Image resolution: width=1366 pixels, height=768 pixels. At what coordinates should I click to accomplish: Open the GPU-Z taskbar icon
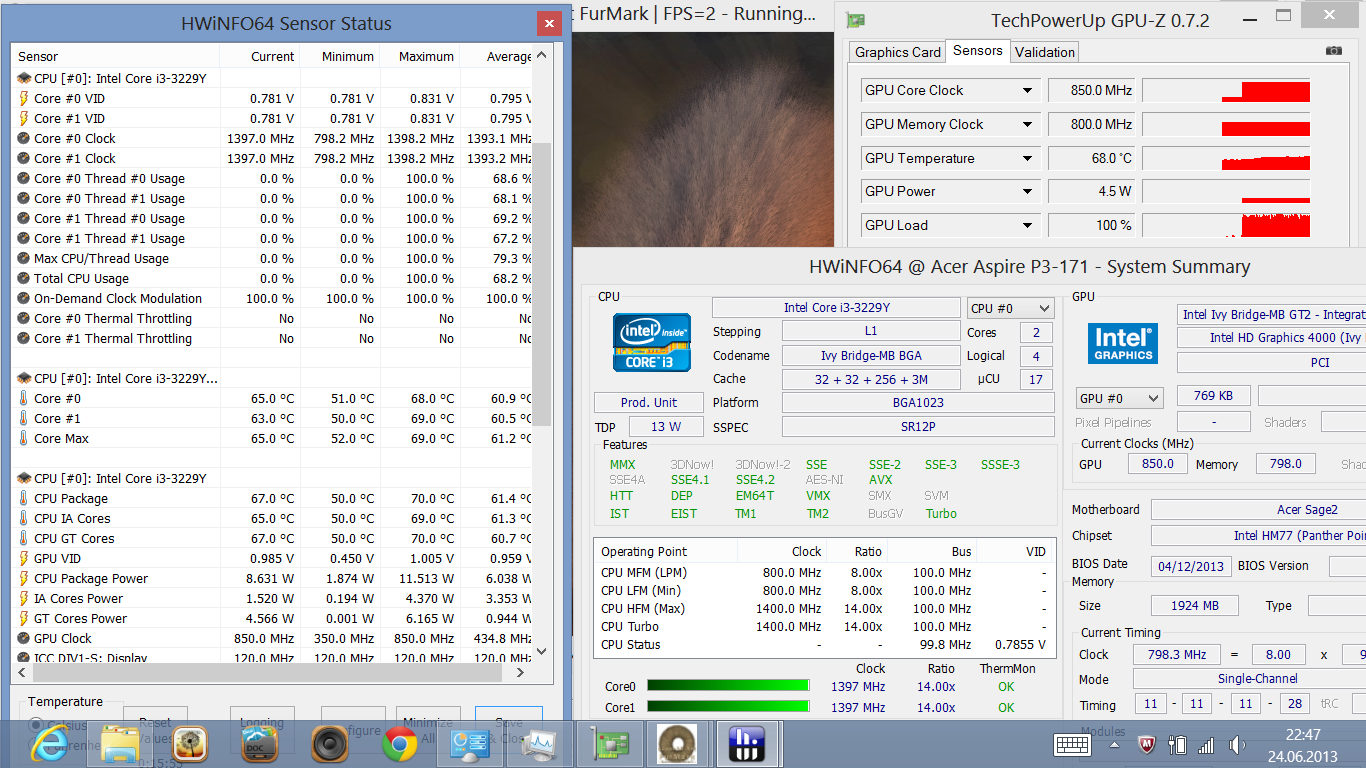tap(607, 743)
